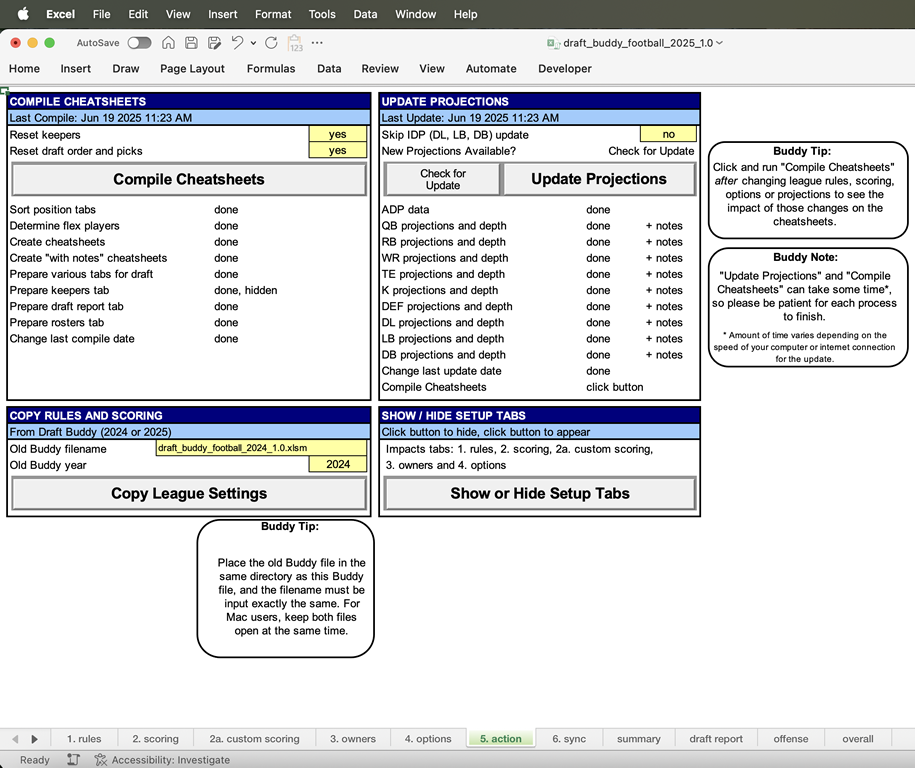Click the Save icon in toolbar
The height and width of the screenshot is (768, 915).
pos(191,43)
